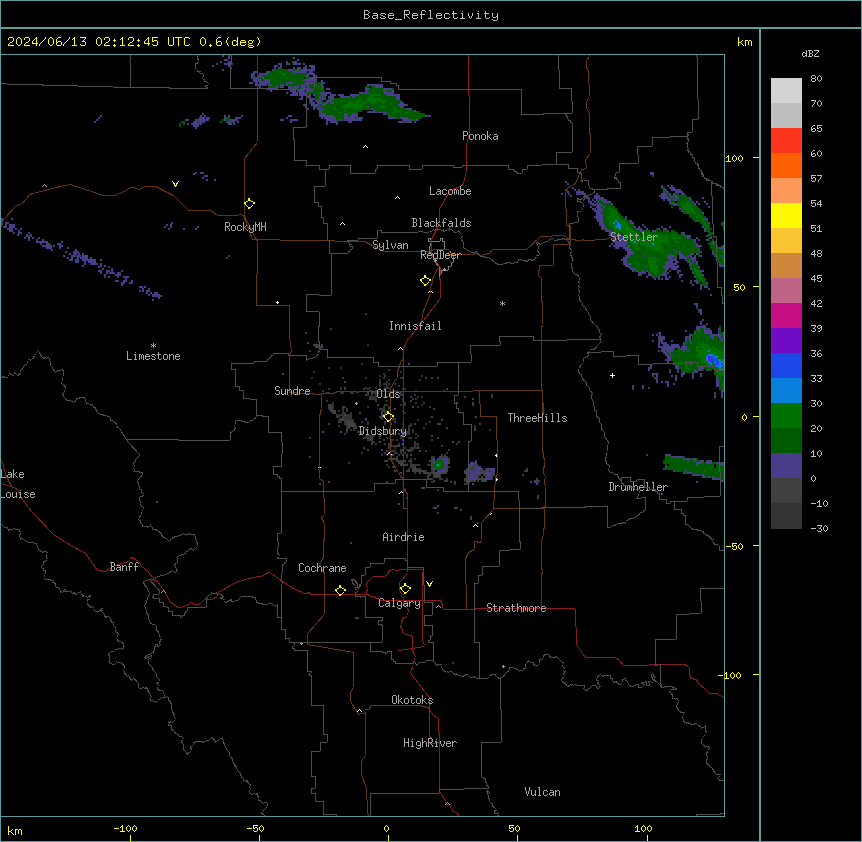Click the Blackfalds city label
This screenshot has width=862, height=842.
(441, 223)
